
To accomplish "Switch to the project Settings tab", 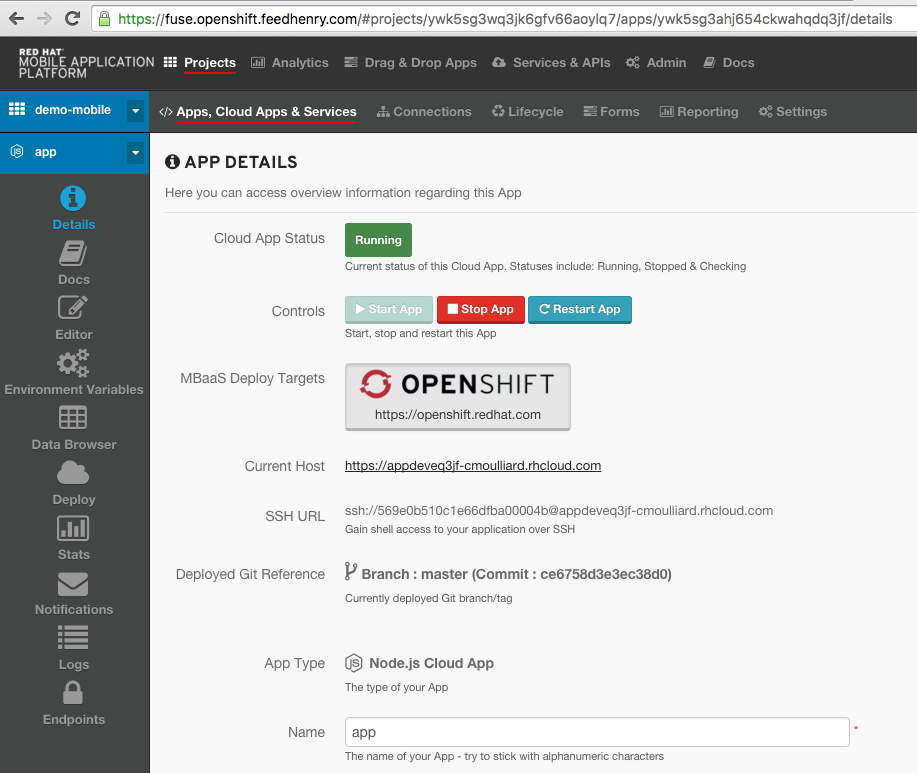I will [792, 112].
